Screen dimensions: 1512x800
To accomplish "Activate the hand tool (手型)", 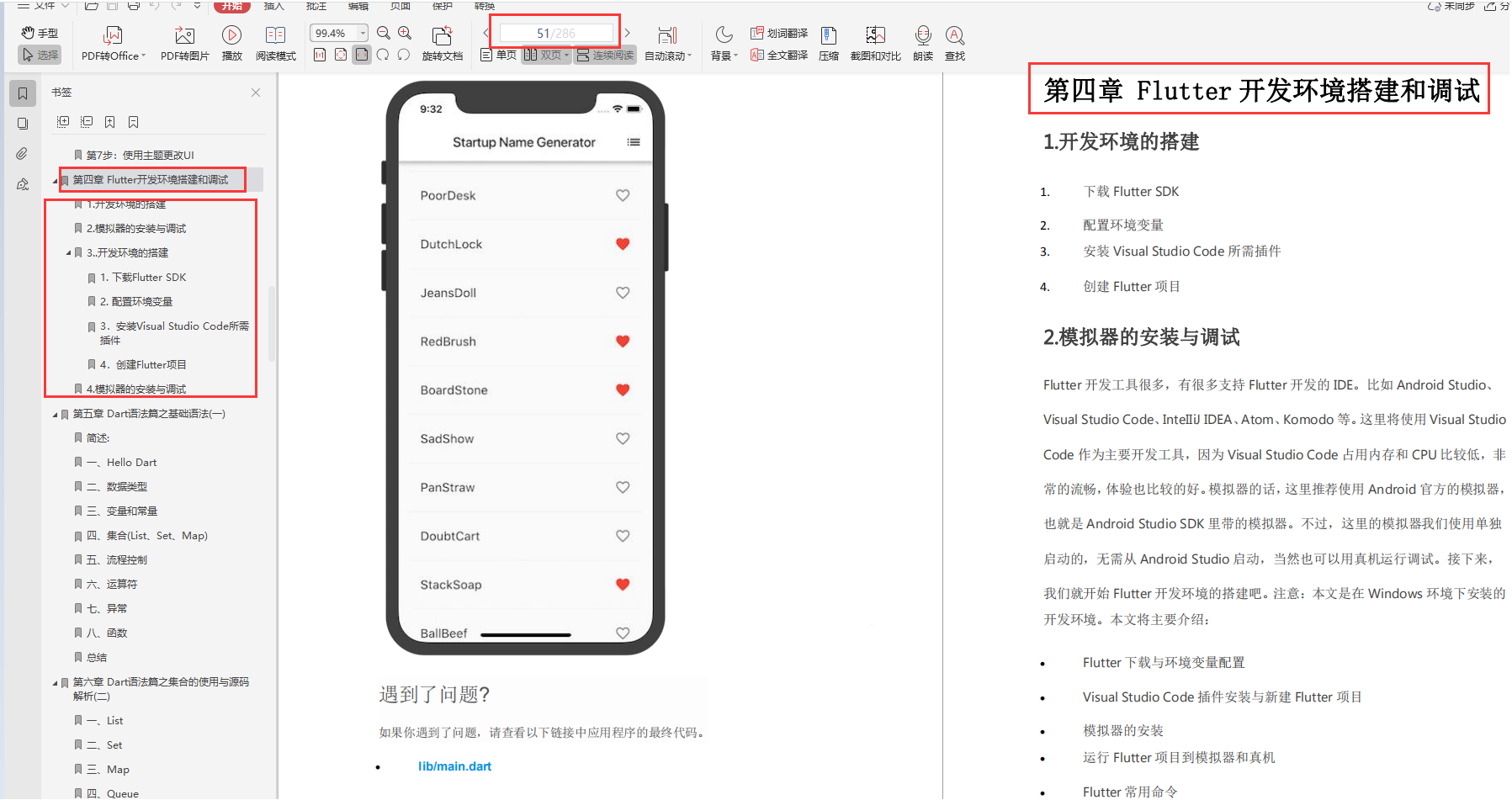I will [40, 33].
